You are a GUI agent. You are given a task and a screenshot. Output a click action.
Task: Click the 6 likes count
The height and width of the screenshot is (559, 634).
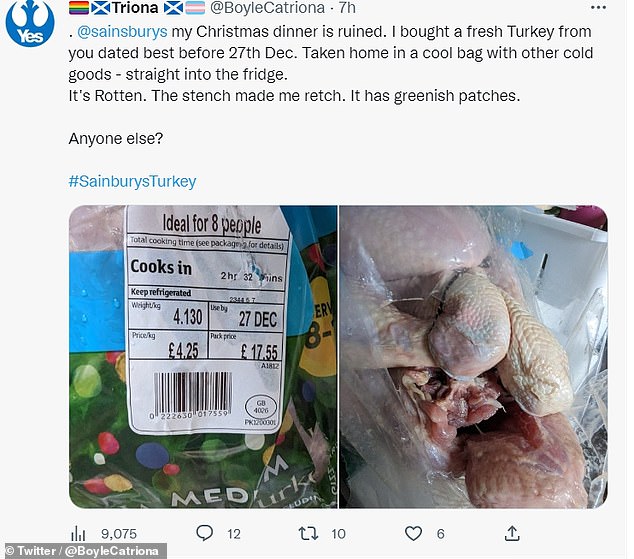(x=441, y=535)
